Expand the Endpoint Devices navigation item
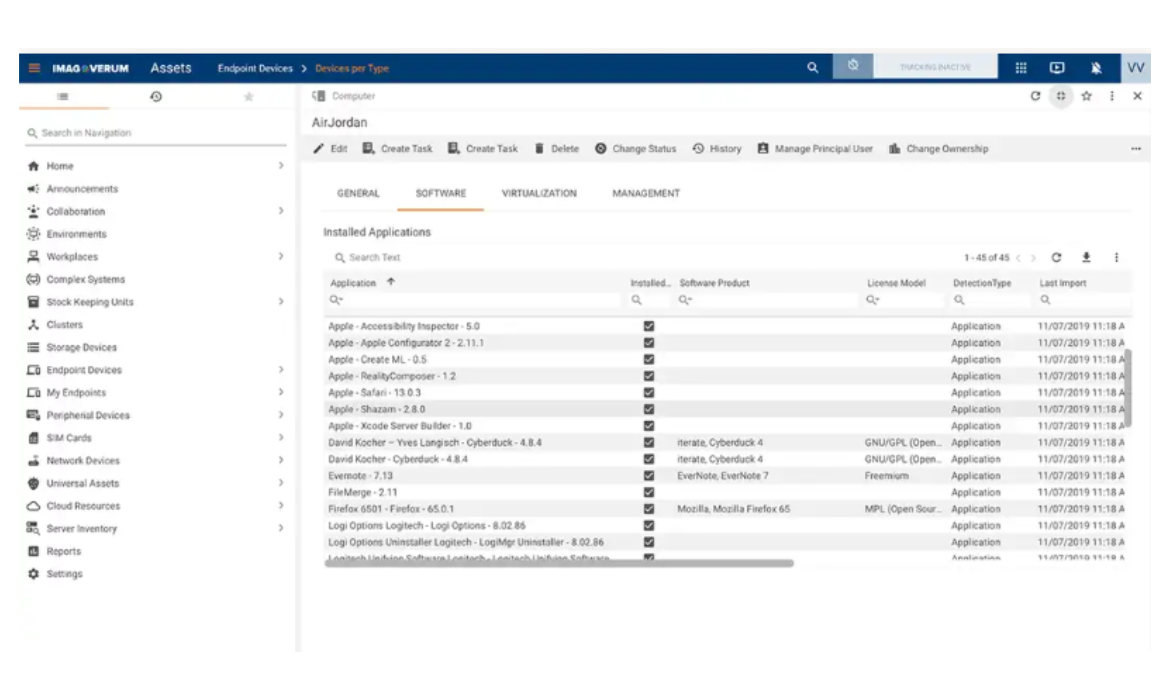1170x700 pixels. click(x=280, y=370)
